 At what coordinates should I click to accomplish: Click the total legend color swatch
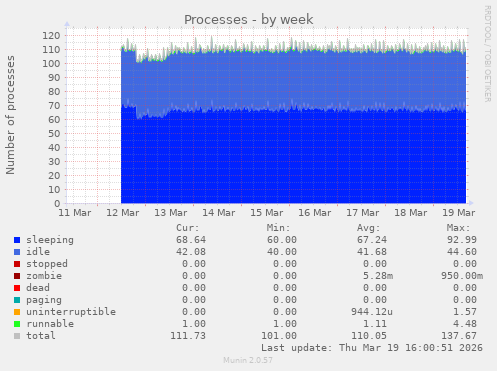tap(17, 336)
